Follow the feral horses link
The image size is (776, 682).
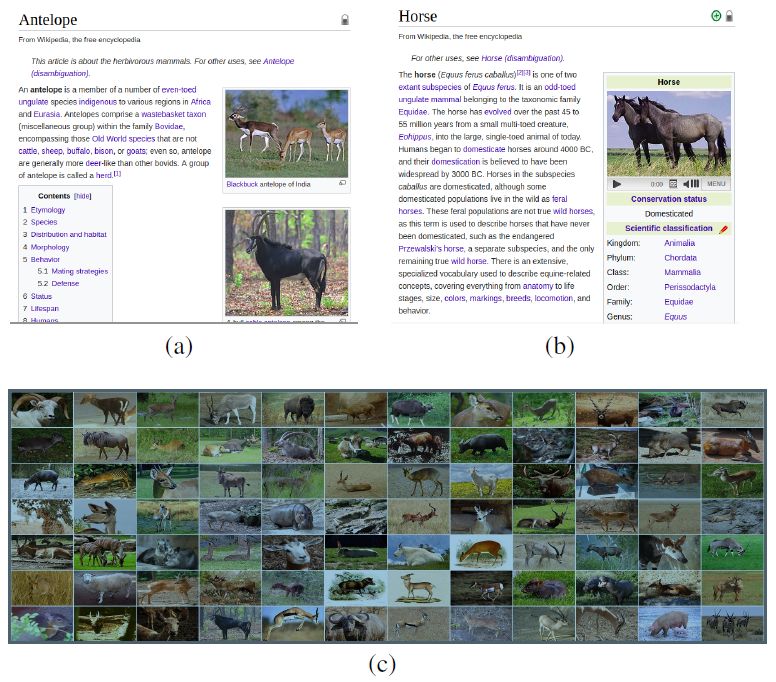point(483,205)
